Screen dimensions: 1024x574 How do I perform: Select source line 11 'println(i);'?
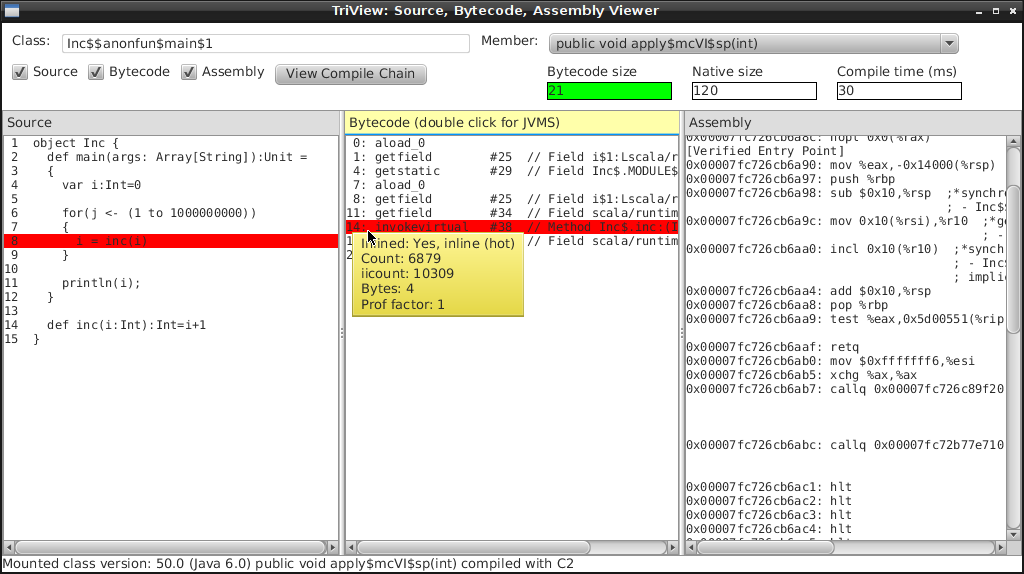[171, 283]
